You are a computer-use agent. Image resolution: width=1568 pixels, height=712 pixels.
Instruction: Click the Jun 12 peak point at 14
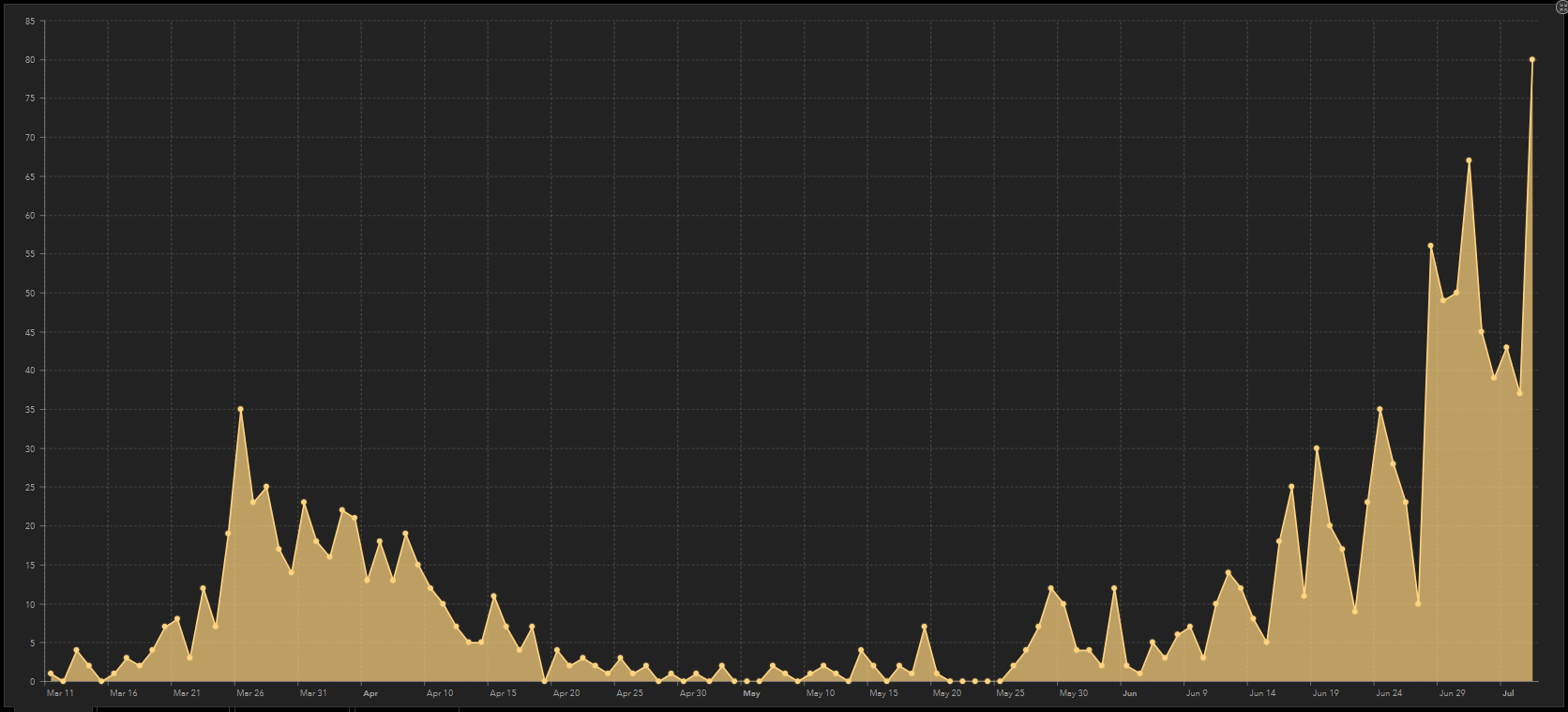[x=1228, y=572]
